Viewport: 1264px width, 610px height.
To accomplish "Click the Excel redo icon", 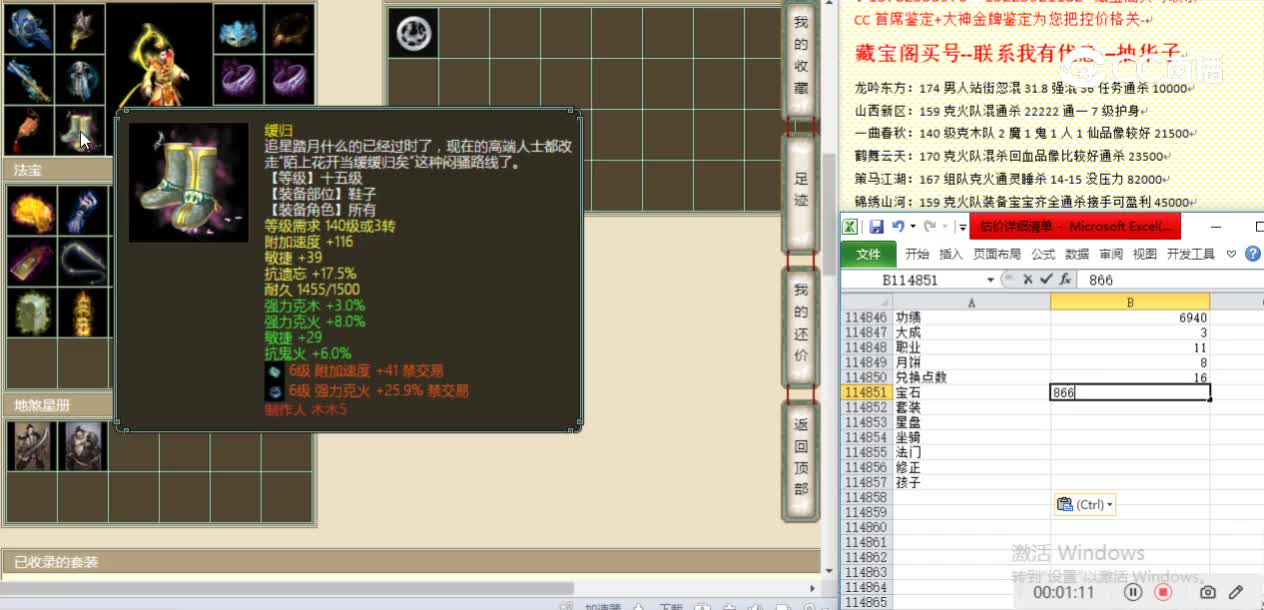I will 930,227.
